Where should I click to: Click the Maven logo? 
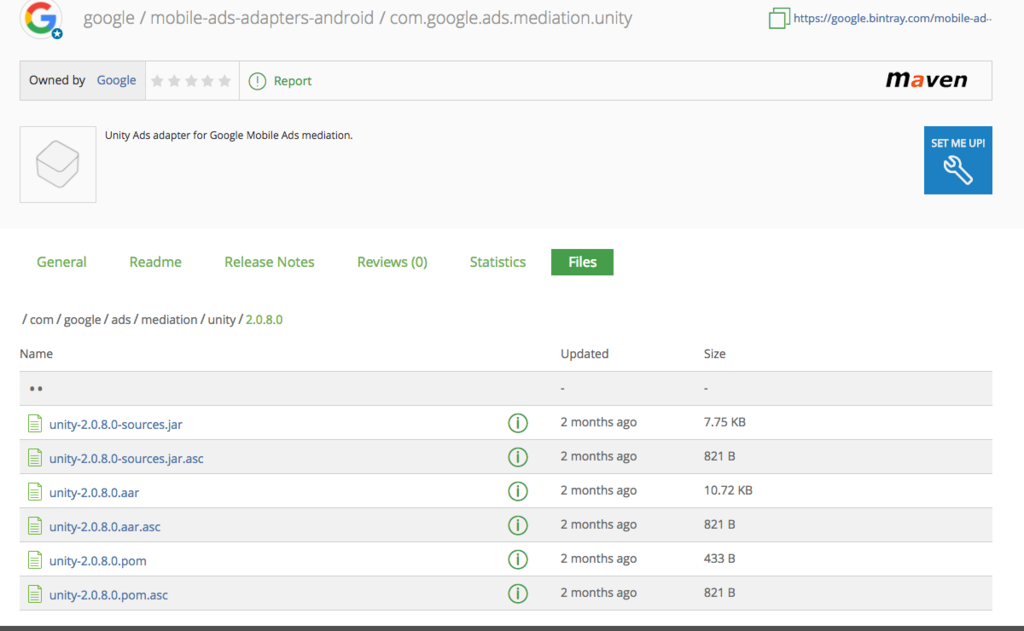(x=926, y=80)
